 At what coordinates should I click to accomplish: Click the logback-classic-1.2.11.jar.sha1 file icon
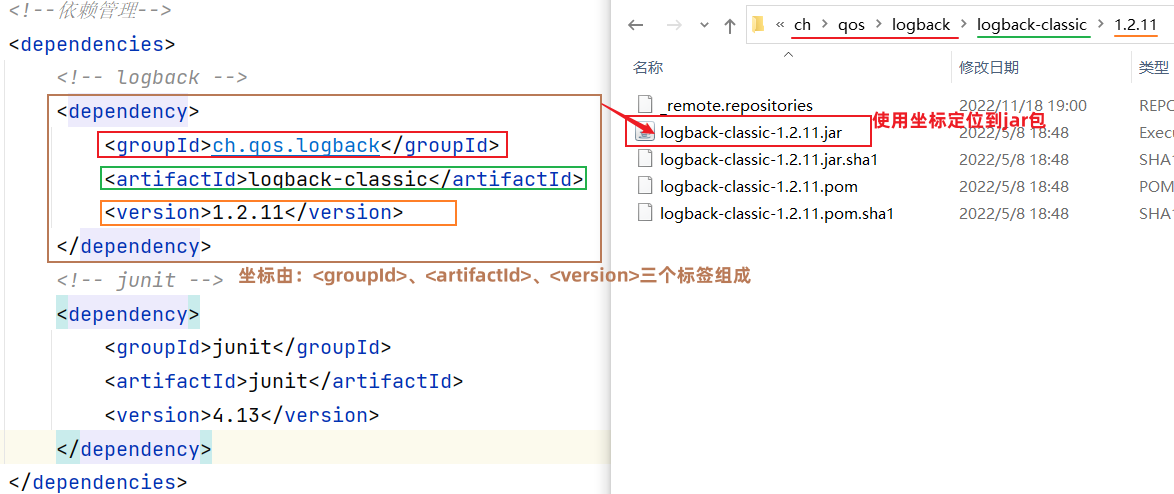pyautogui.click(x=645, y=159)
